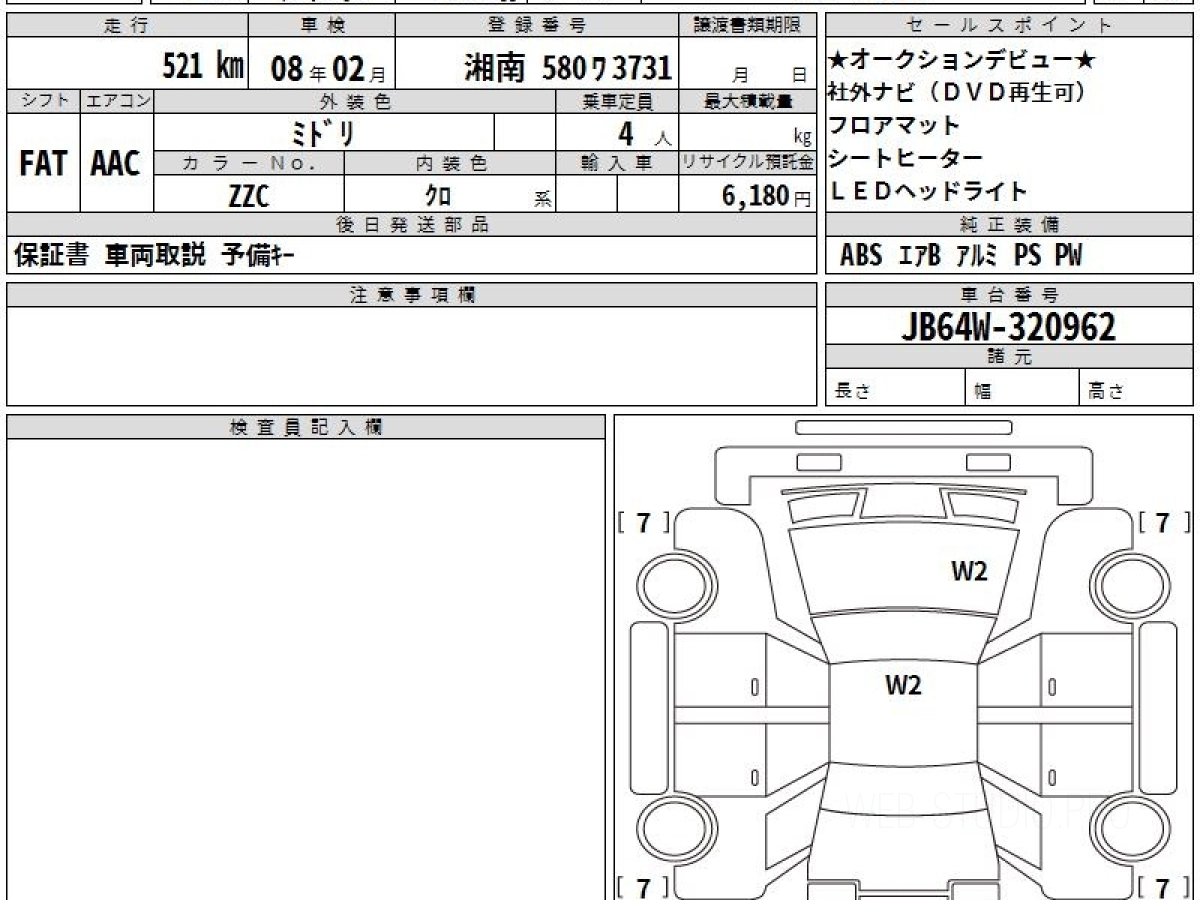The image size is (1200, 900).
Task: Select interior color クロ
Action: (438, 195)
